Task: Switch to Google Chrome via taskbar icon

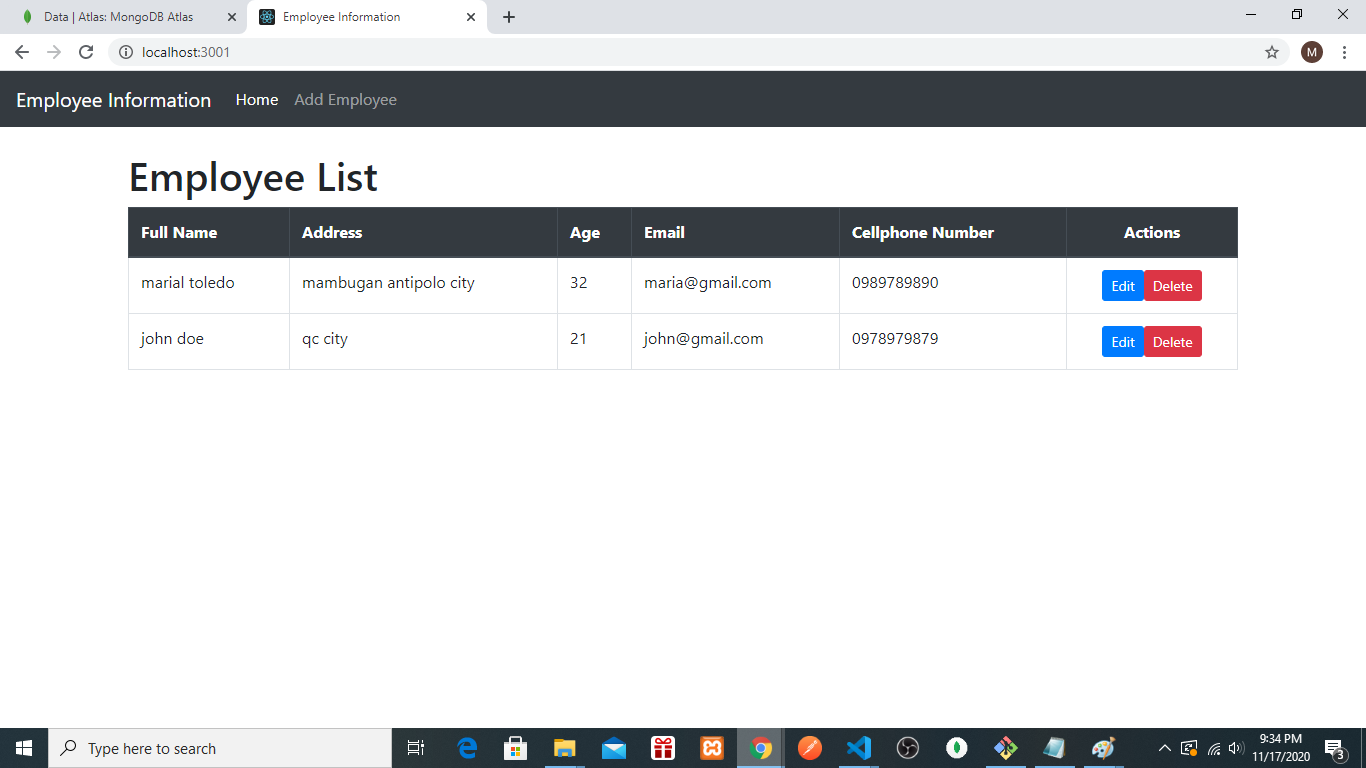Action: point(760,747)
